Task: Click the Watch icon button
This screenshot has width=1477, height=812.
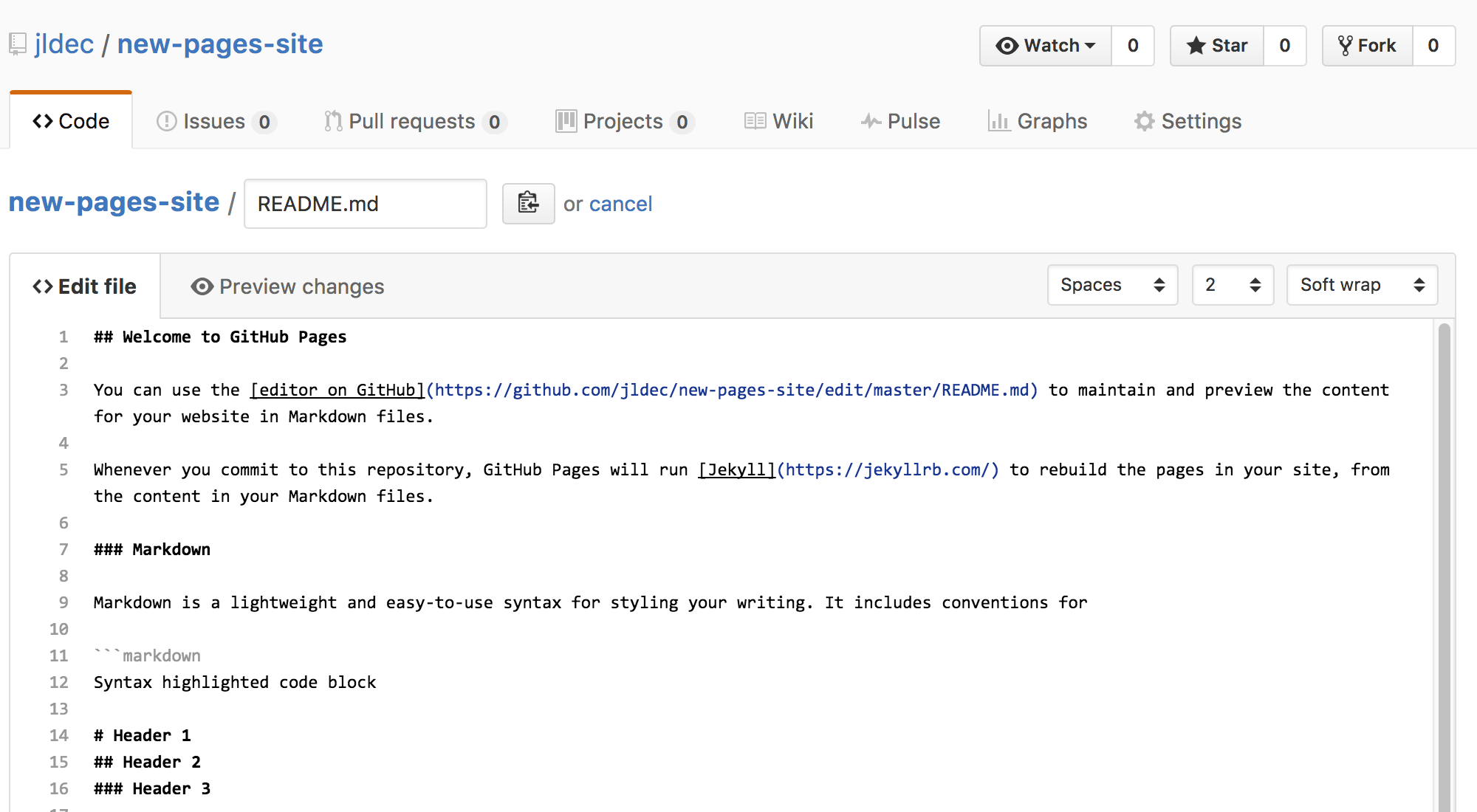Action: (1009, 43)
